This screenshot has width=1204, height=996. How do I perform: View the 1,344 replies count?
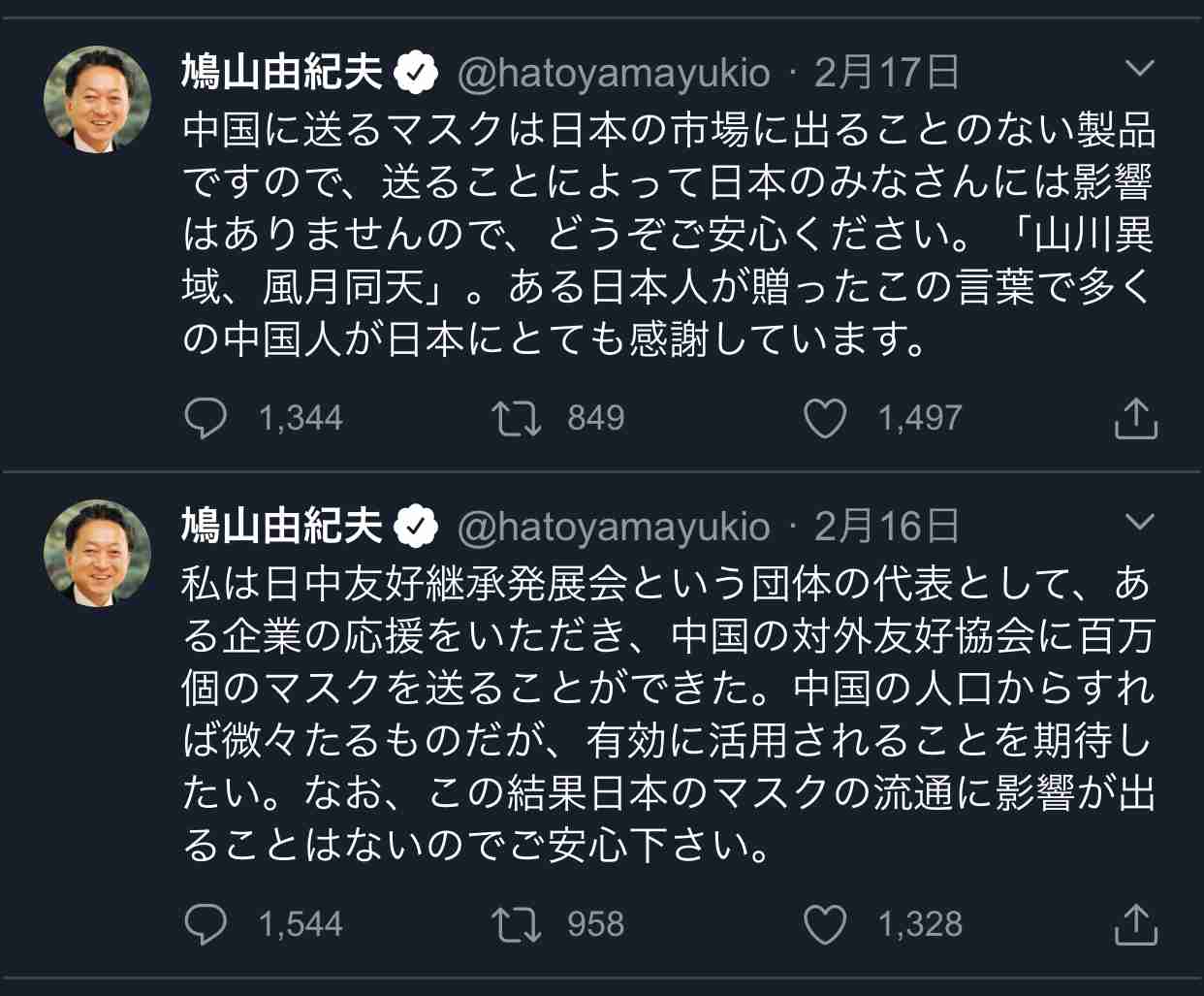point(301,418)
